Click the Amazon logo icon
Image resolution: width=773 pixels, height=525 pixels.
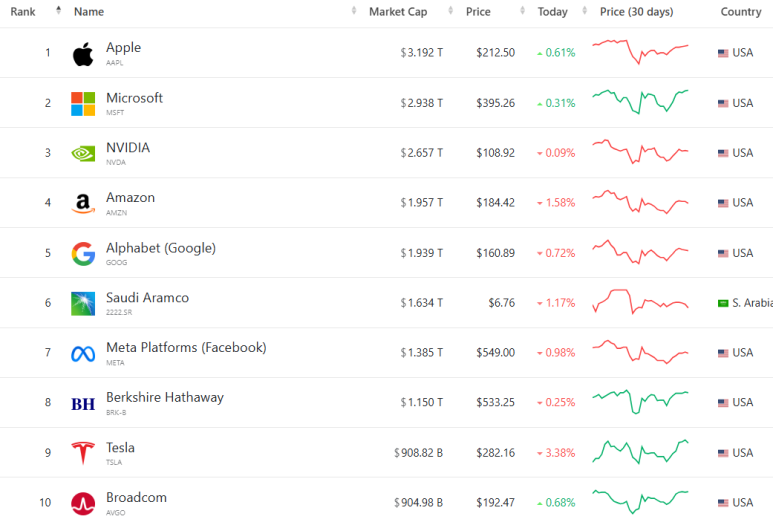(83, 203)
